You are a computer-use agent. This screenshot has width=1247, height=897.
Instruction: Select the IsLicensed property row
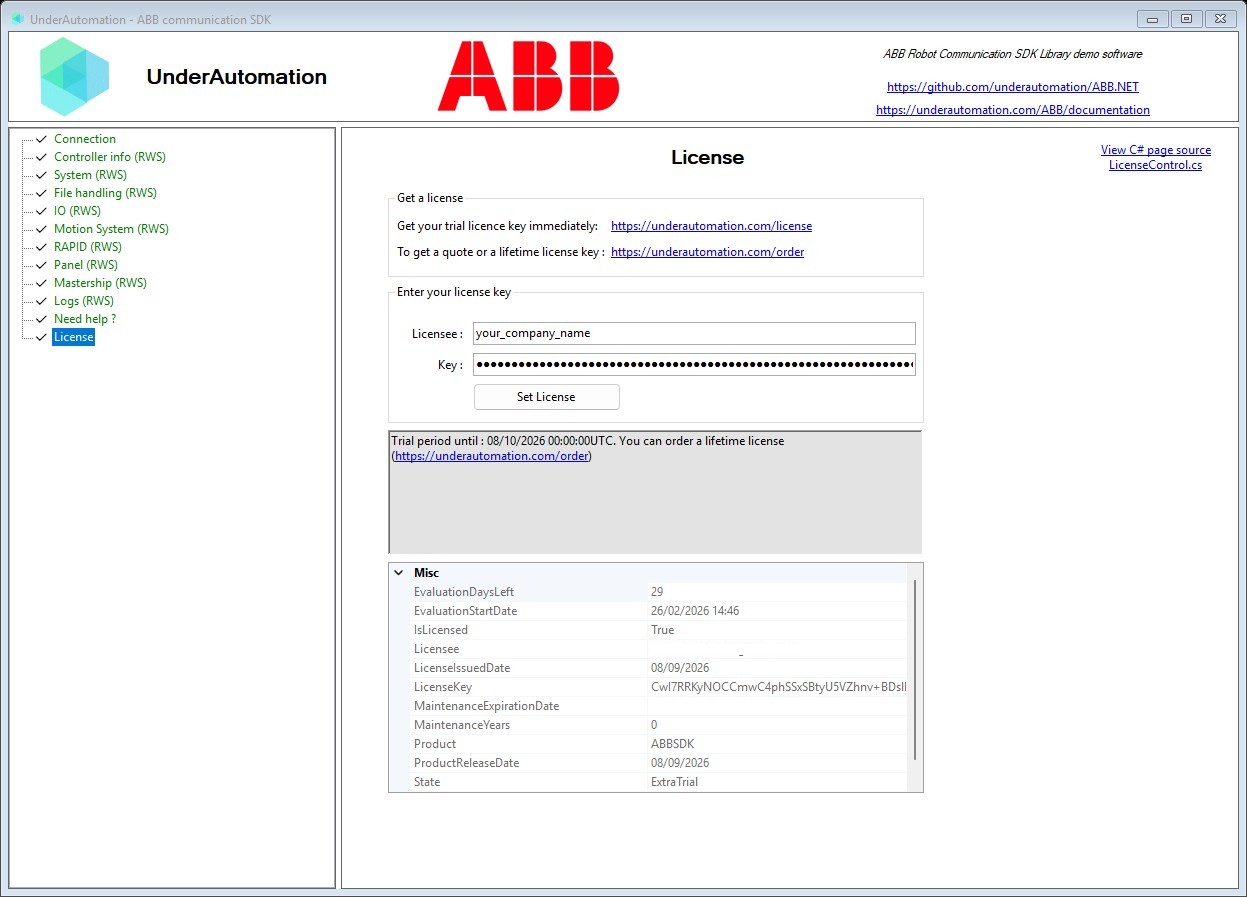[649, 630]
